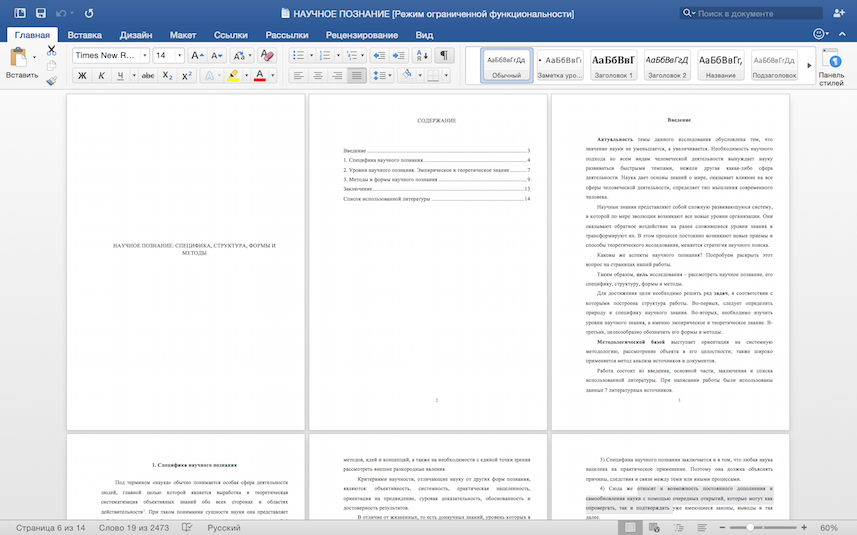Toggle underline Ч formatting
The image size is (857, 535).
[x=120, y=75]
